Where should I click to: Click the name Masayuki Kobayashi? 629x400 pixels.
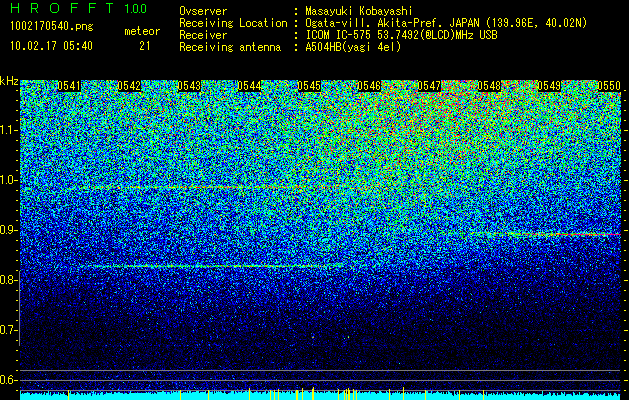click(x=359, y=11)
